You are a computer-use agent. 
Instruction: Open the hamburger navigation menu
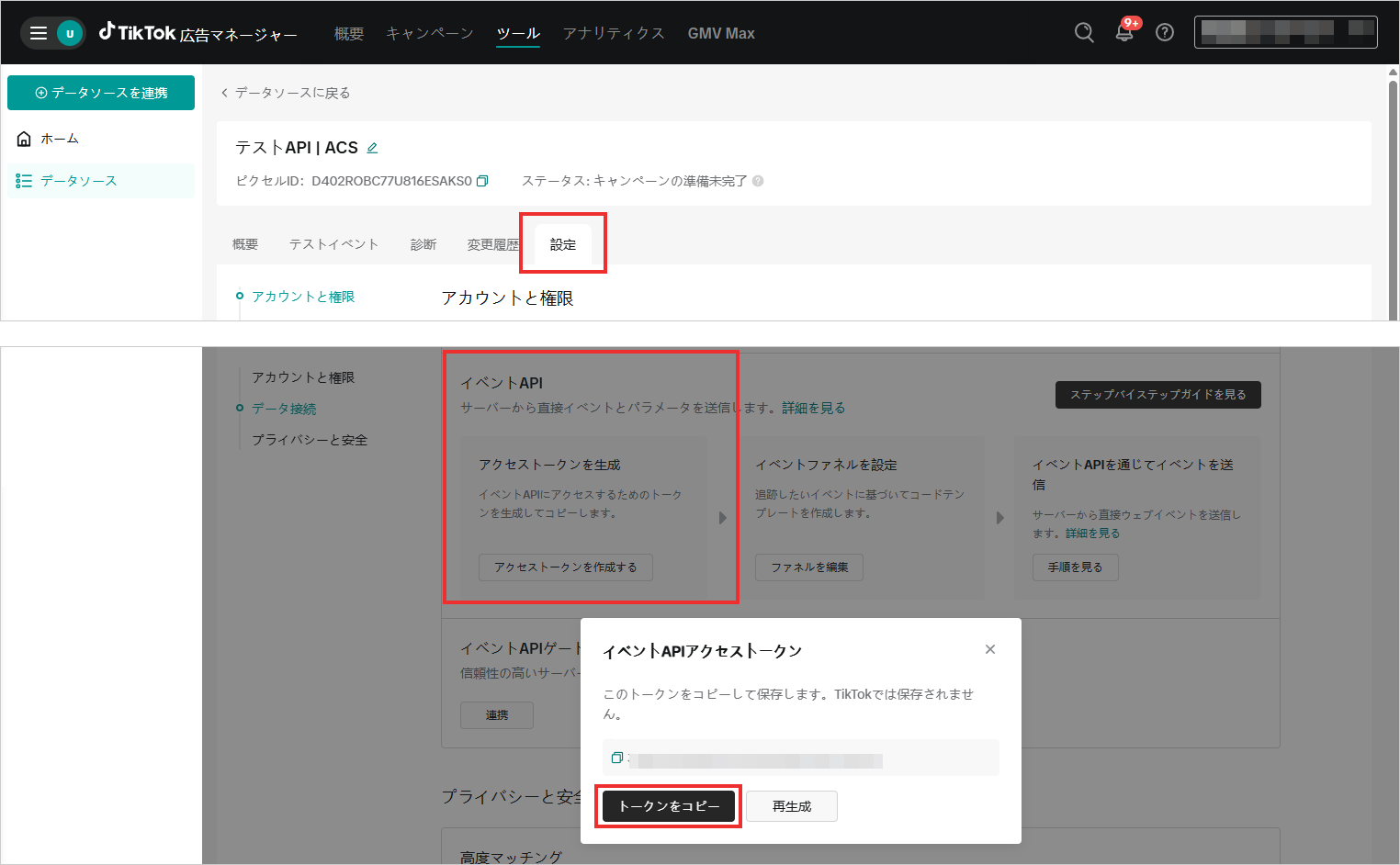coord(37,32)
